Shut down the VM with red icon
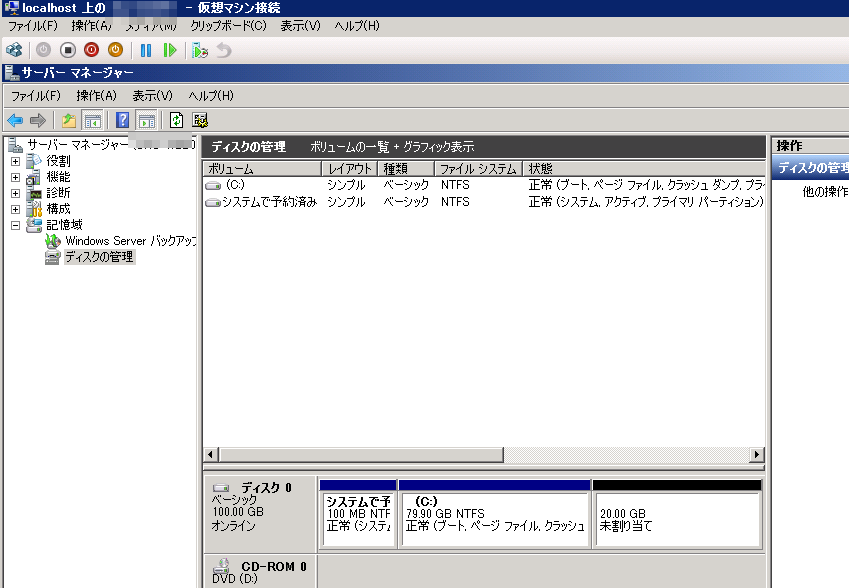Image resolution: width=849 pixels, height=588 pixels. [92, 50]
